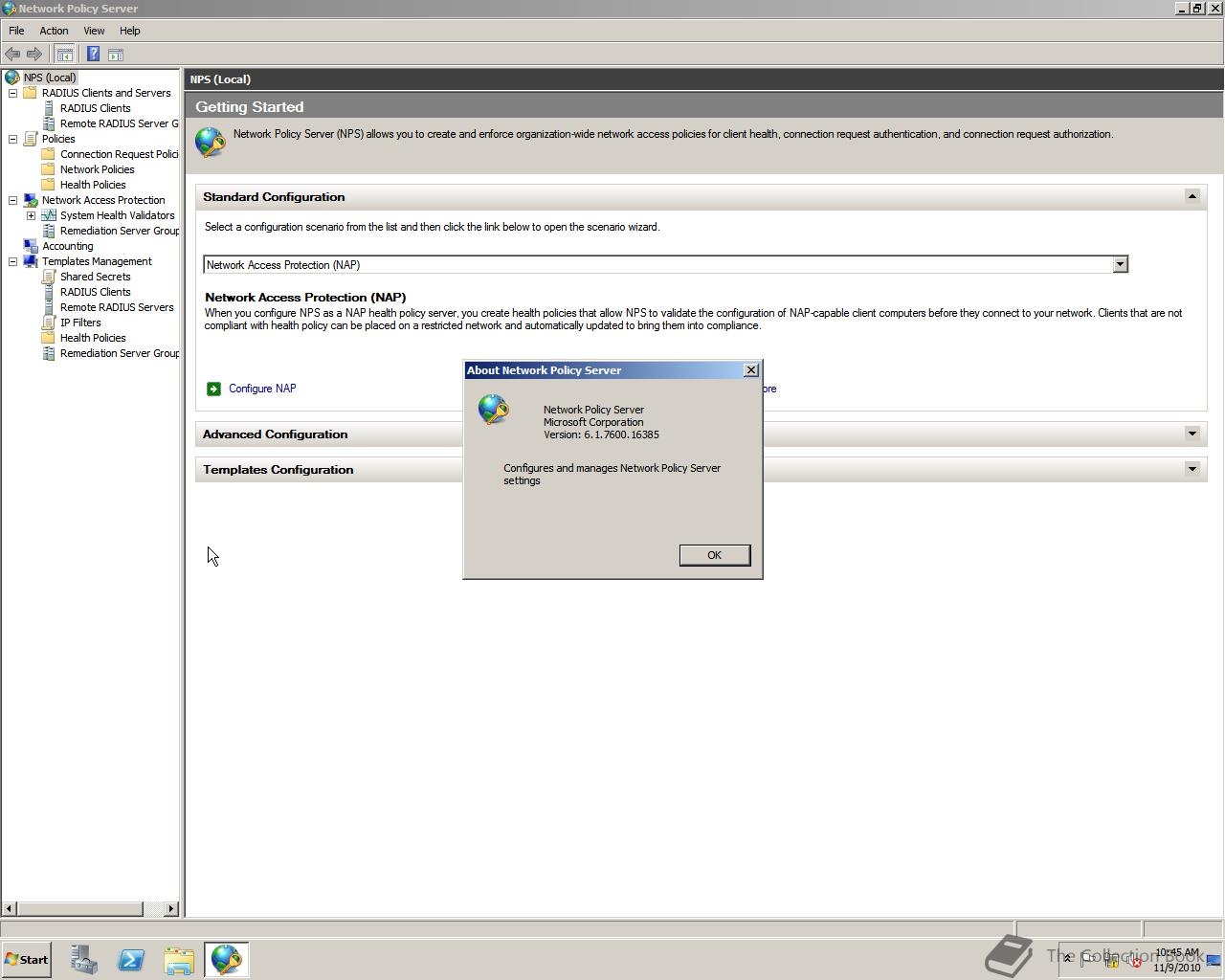Click the tree pane scroll left arrow

pos(9,908)
